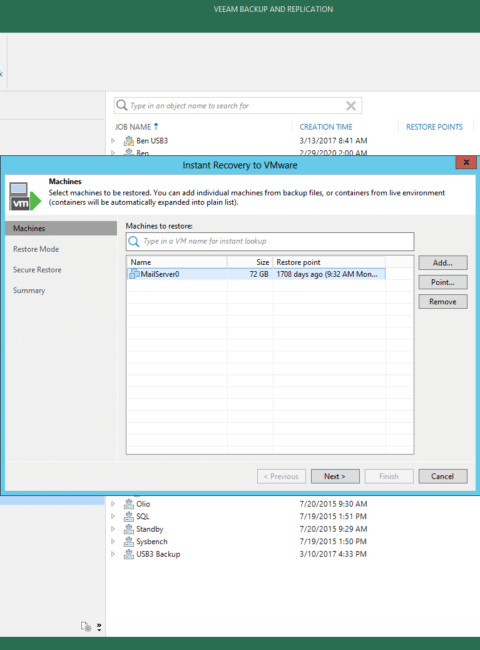
Task: Focus the VM name instant lookup field
Action: 270,241
